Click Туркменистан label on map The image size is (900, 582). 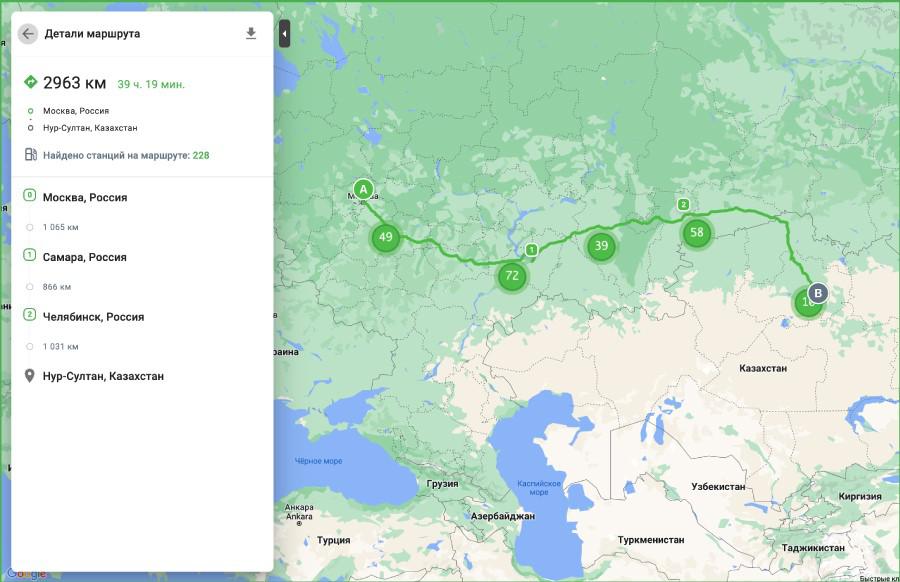tap(651, 540)
